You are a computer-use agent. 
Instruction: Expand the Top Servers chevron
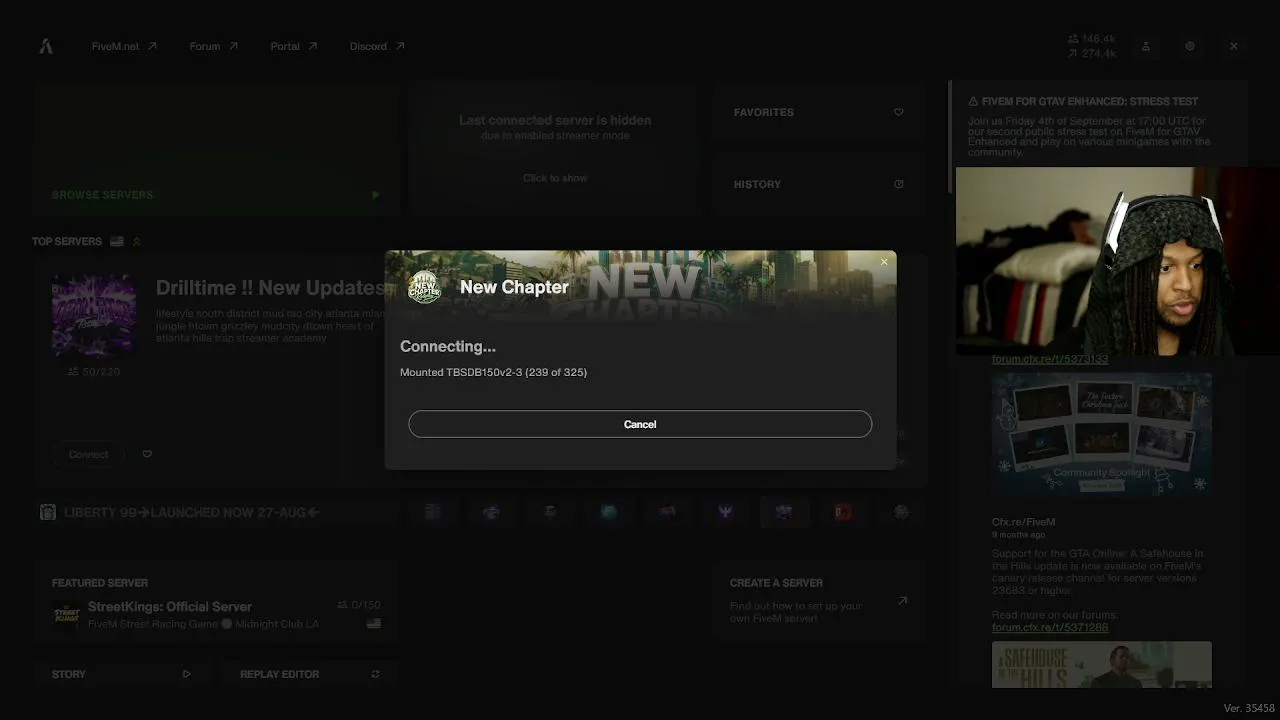pyautogui.click(x=137, y=241)
